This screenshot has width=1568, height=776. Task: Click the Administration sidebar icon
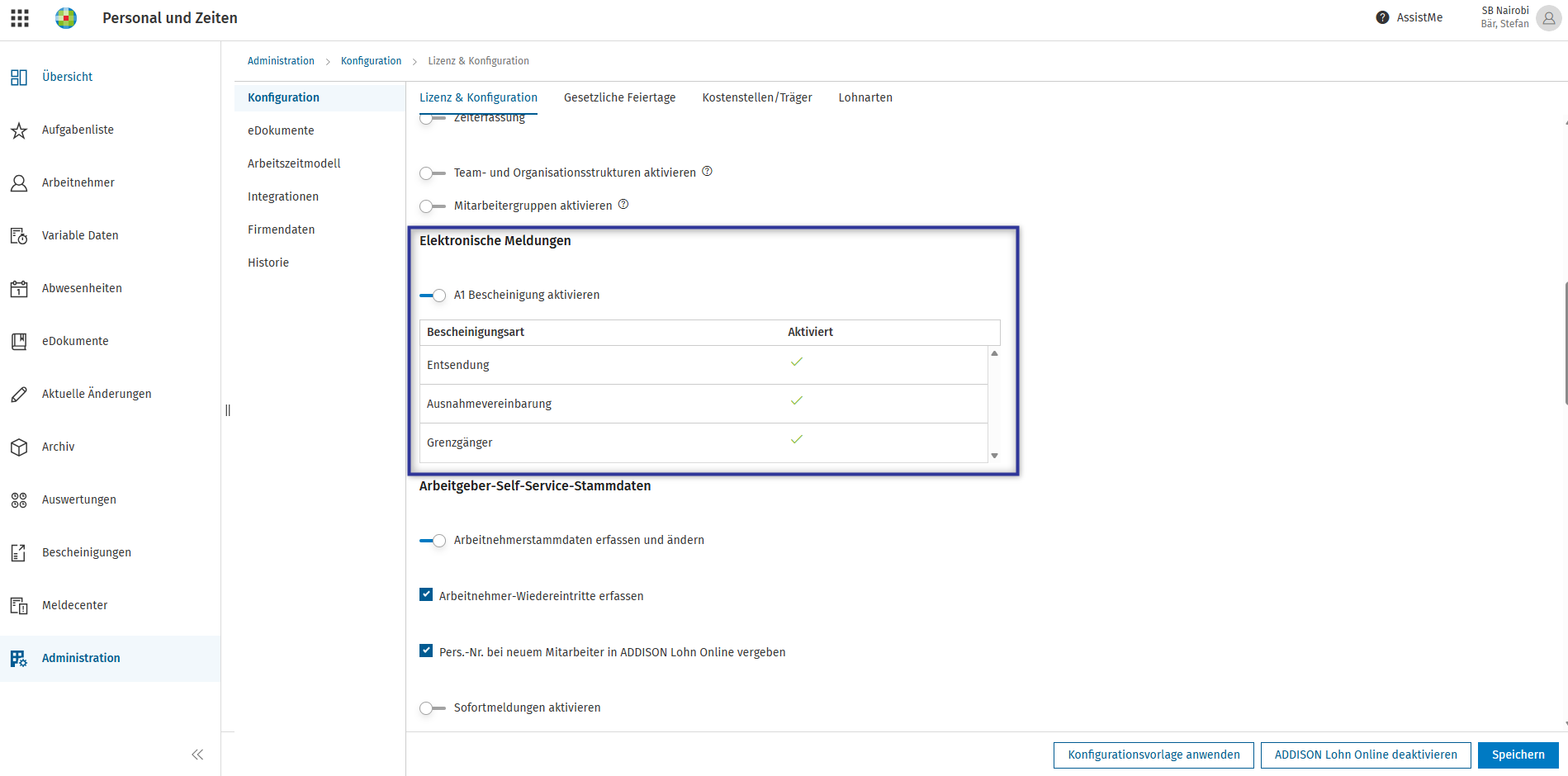19,659
